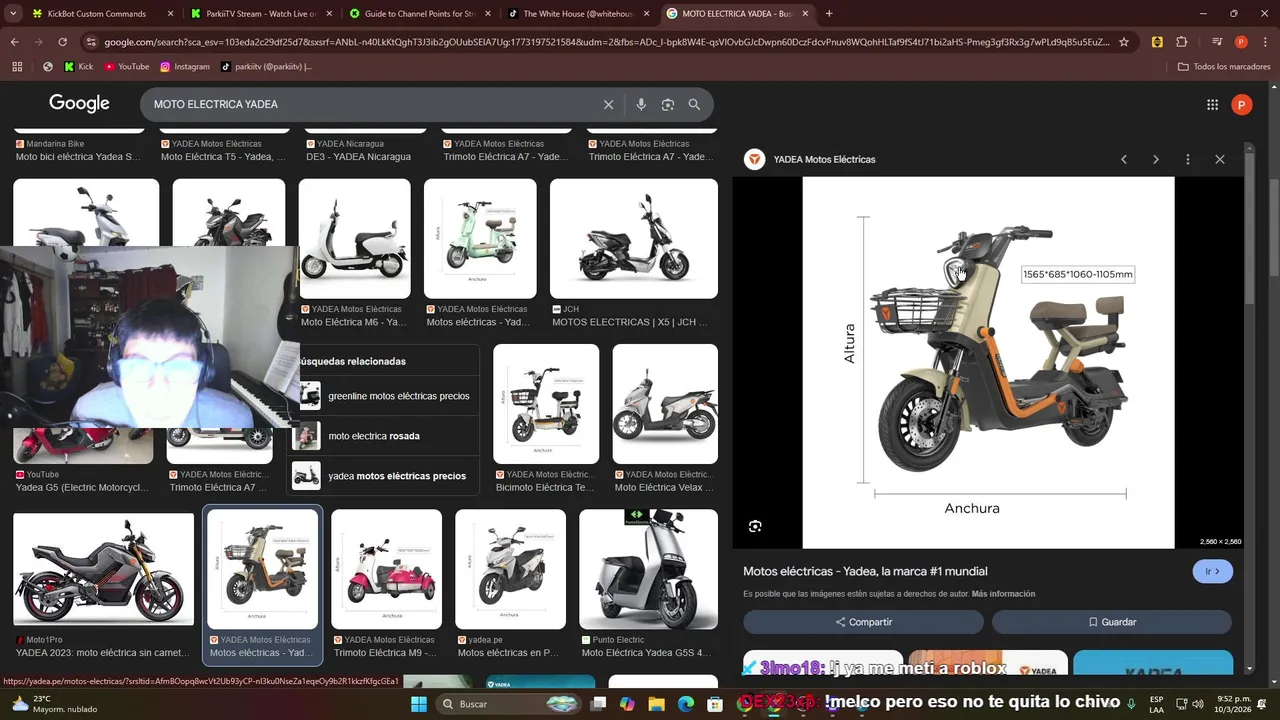Viewport: 1280px width, 720px height.
Task: Open the Instagram bookmark
Action: click(x=185, y=67)
